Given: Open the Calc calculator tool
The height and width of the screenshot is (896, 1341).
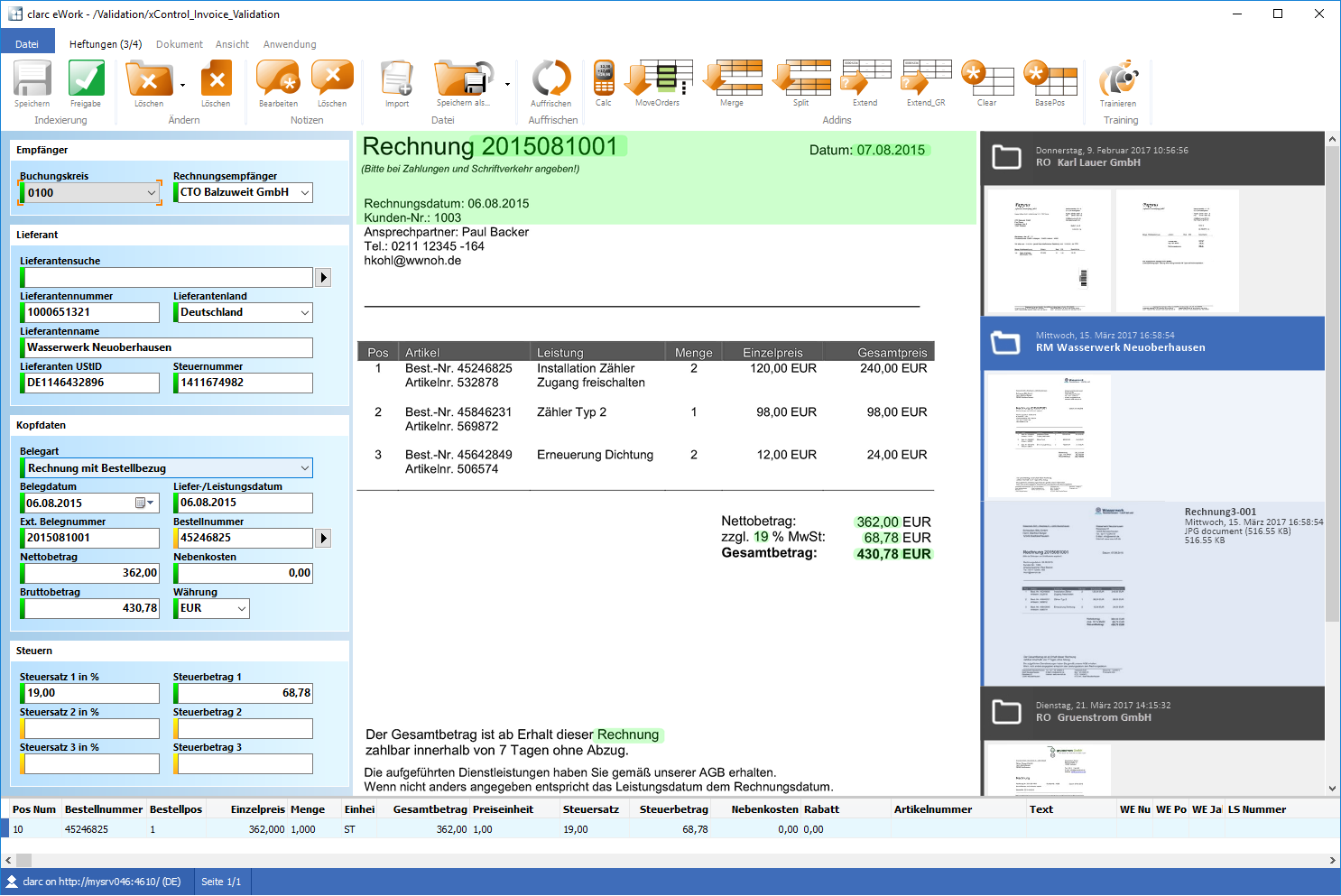Looking at the screenshot, I should [x=604, y=79].
